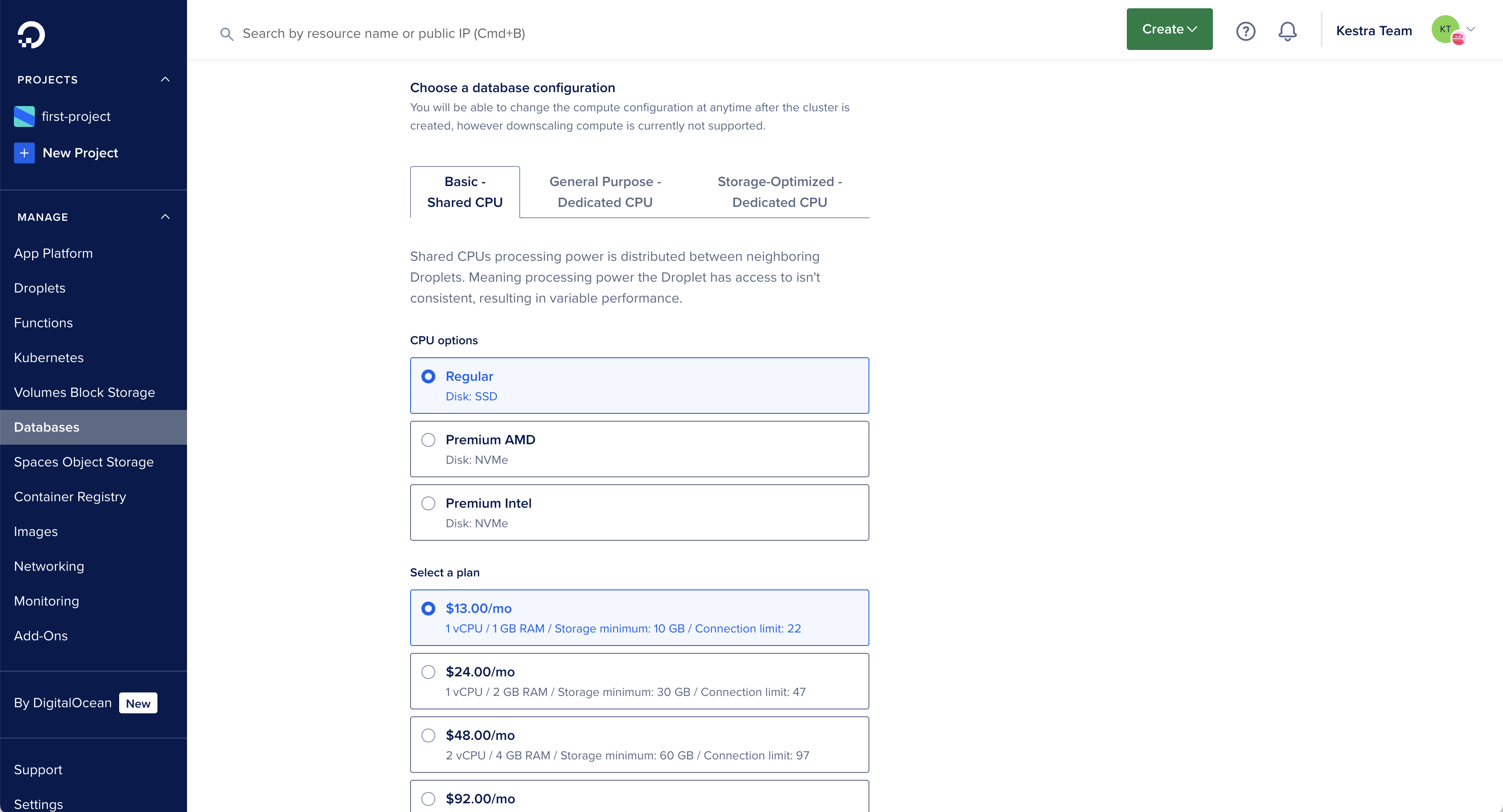
Task: Choose the $24.00/mo plan
Action: (639, 681)
